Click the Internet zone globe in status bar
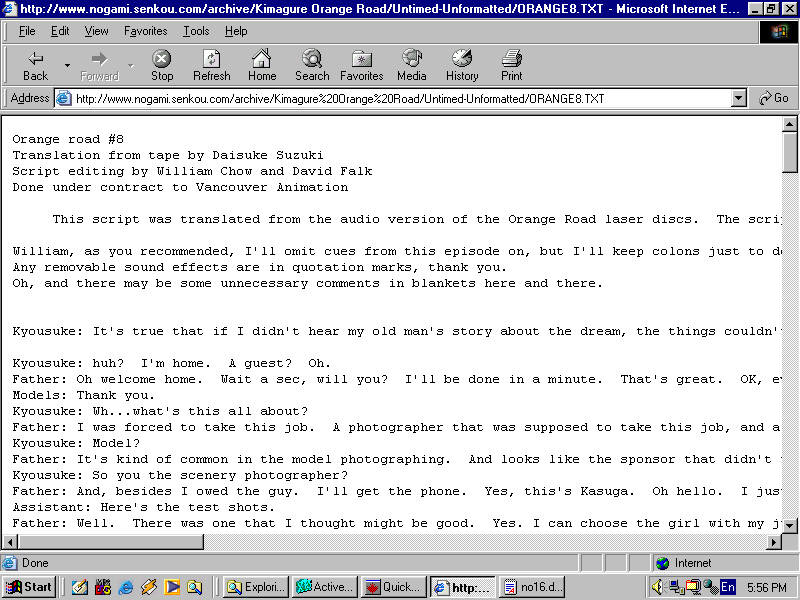Screen dimensions: 800x600 tap(662, 563)
